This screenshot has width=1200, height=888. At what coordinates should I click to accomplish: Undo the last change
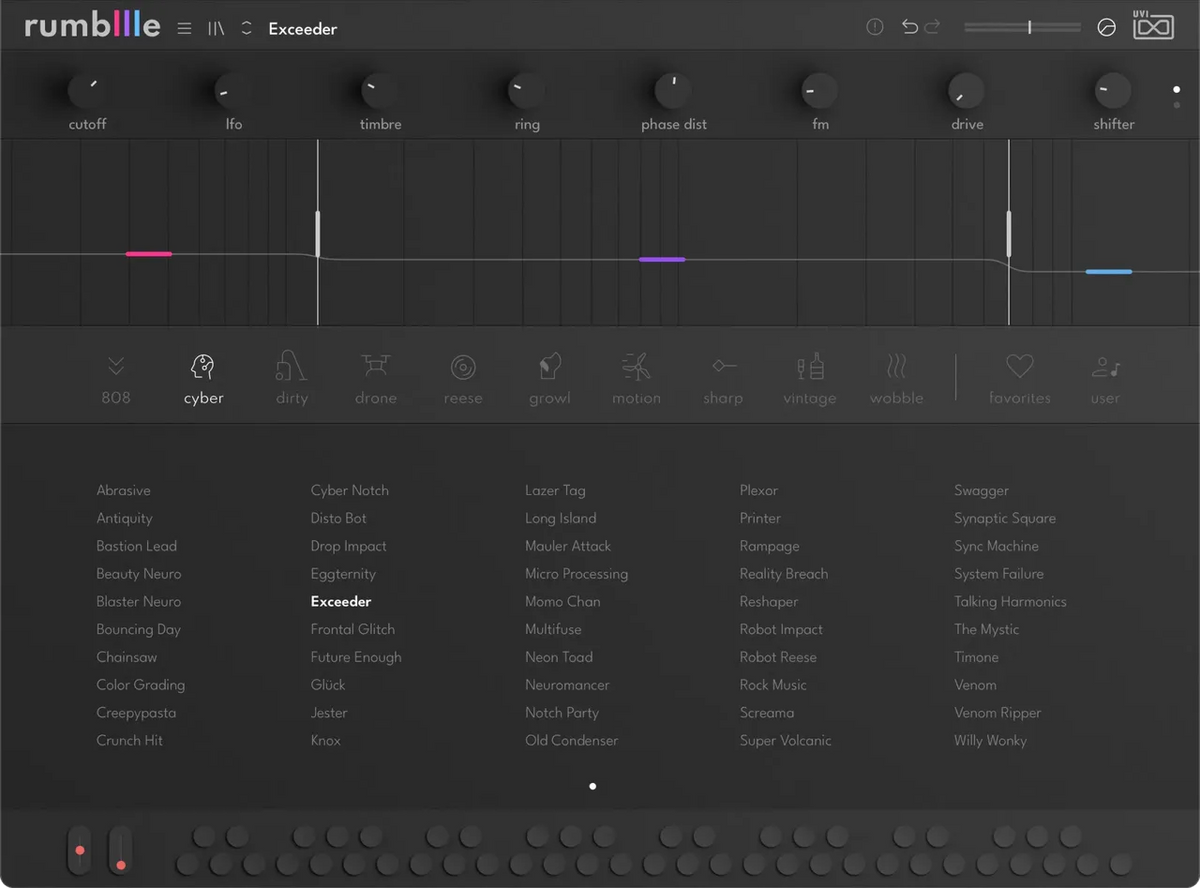click(x=909, y=27)
